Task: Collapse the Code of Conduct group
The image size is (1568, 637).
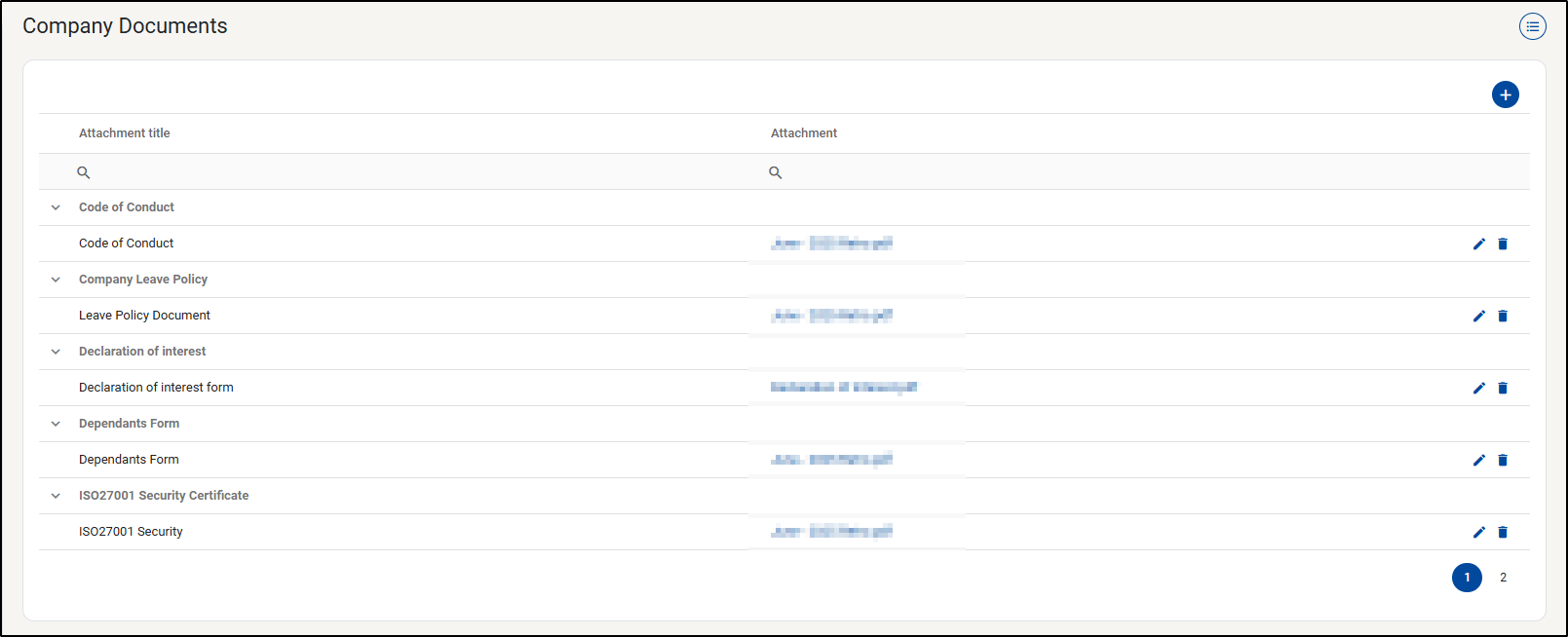Action: 56,207
